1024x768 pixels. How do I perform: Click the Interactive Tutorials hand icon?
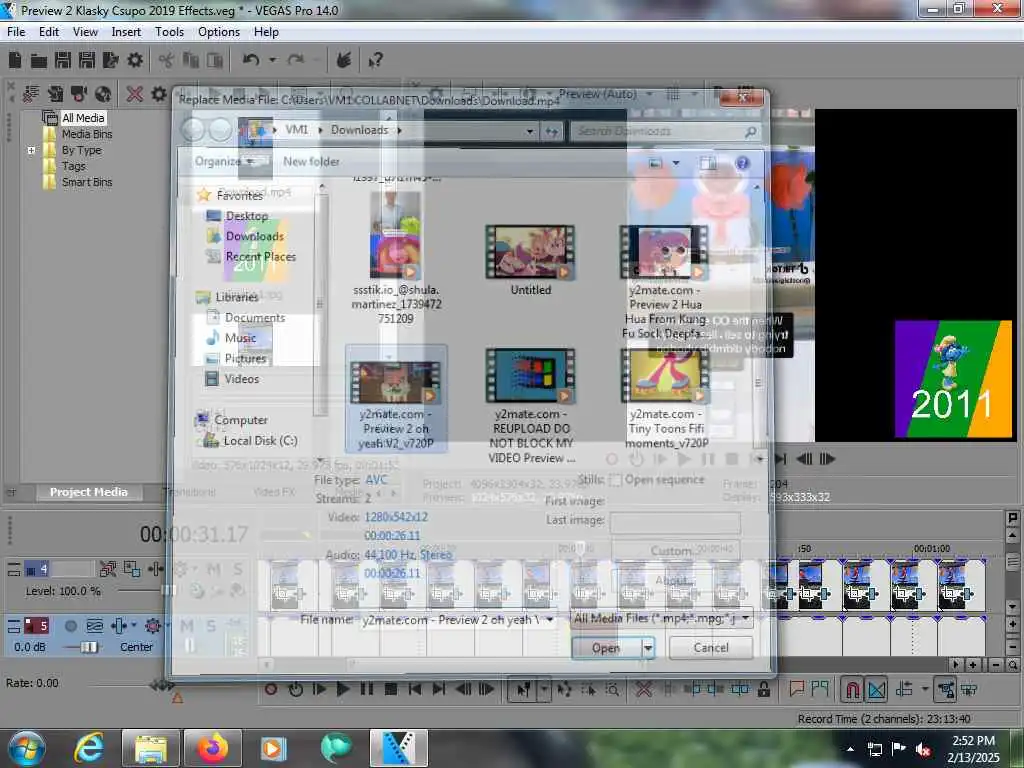[x=344, y=60]
